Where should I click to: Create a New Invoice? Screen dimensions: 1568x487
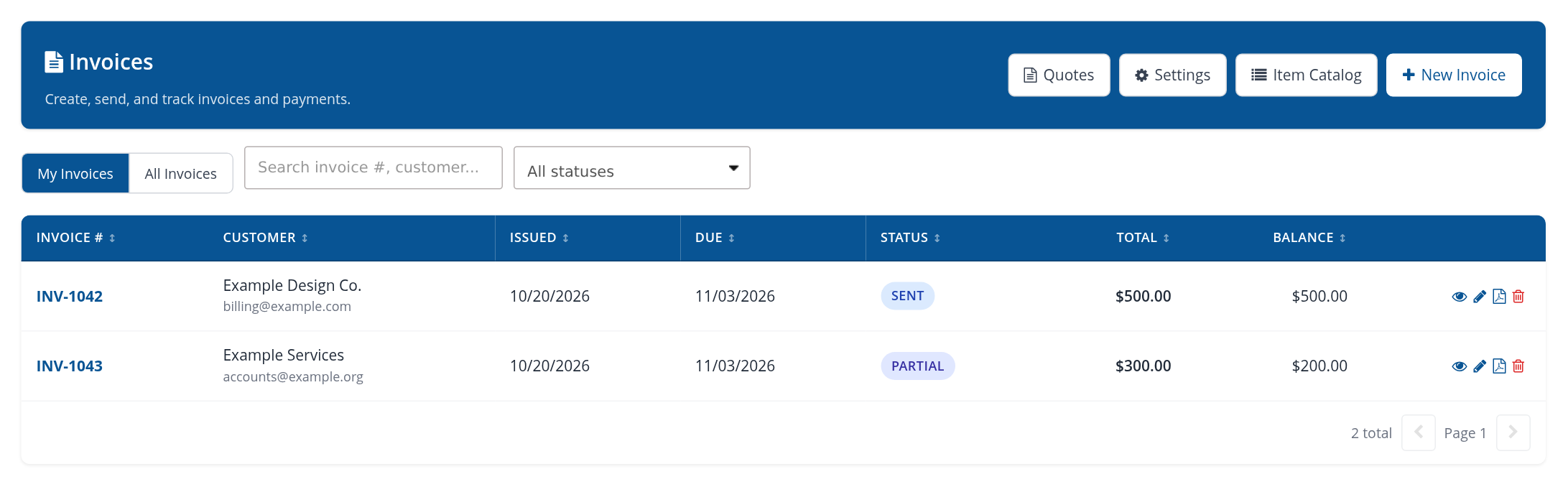pos(1454,75)
